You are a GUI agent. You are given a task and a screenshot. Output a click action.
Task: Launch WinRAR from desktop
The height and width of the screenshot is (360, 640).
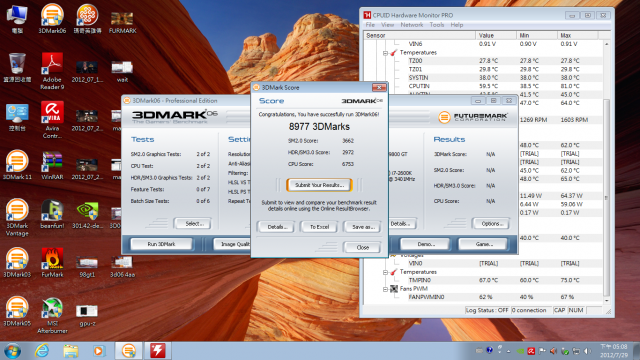(52, 166)
